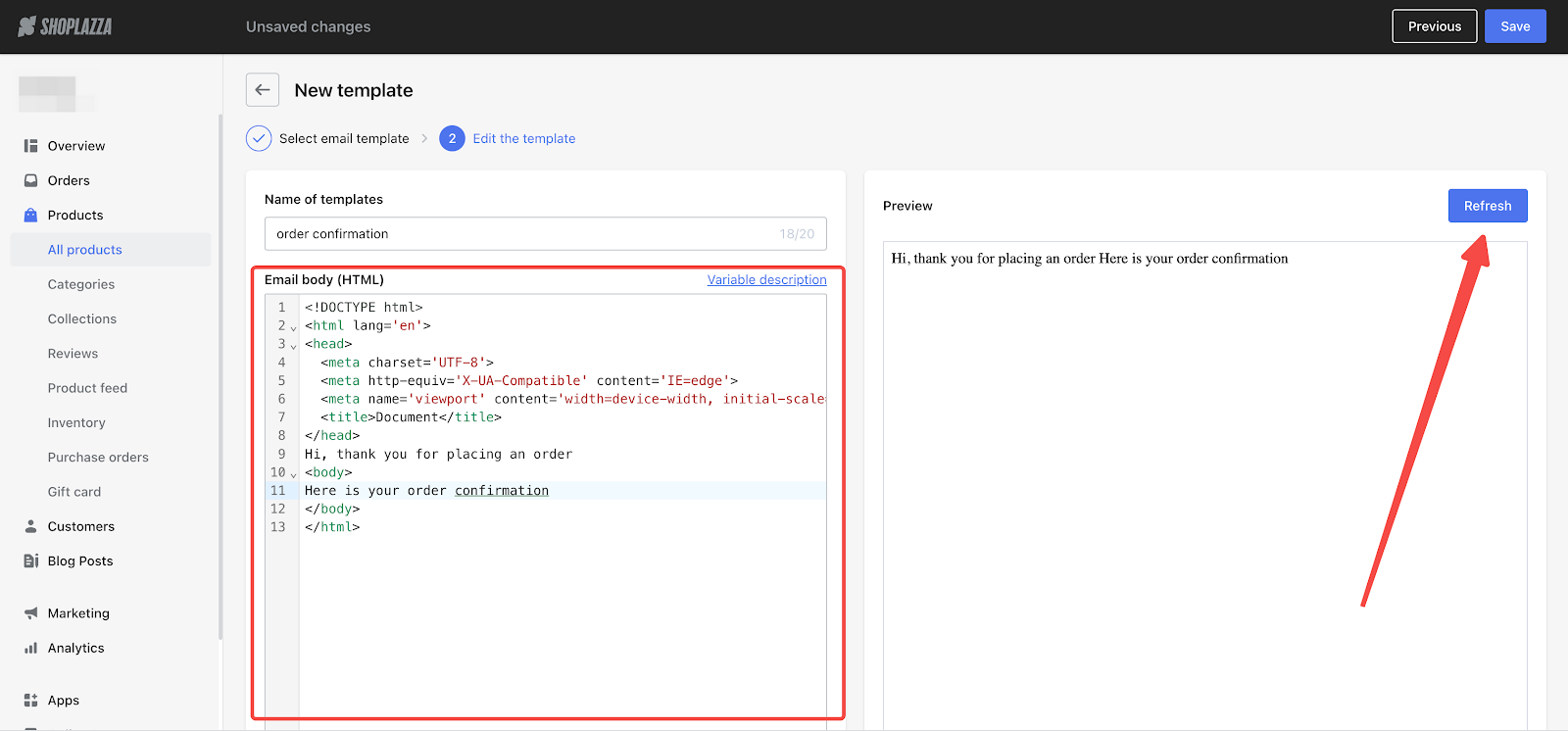Click the Overview sidebar icon
Screen dimensions: 1568x731
pyautogui.click(x=30, y=146)
